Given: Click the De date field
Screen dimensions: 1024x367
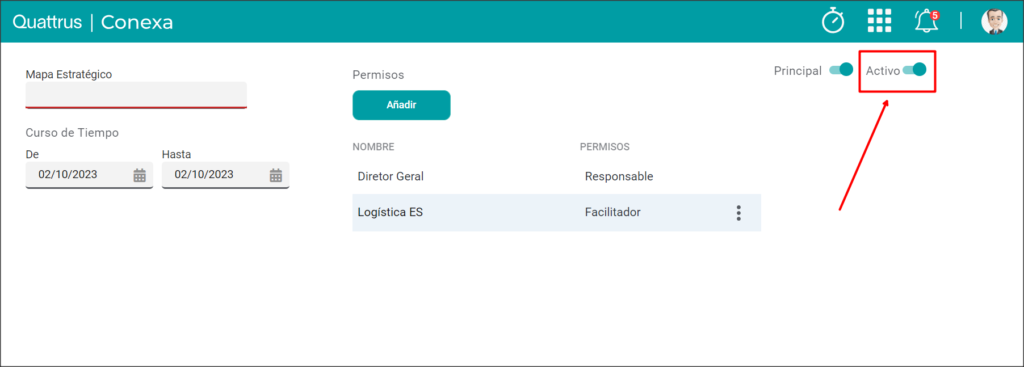Looking at the screenshot, I should (x=89, y=175).
